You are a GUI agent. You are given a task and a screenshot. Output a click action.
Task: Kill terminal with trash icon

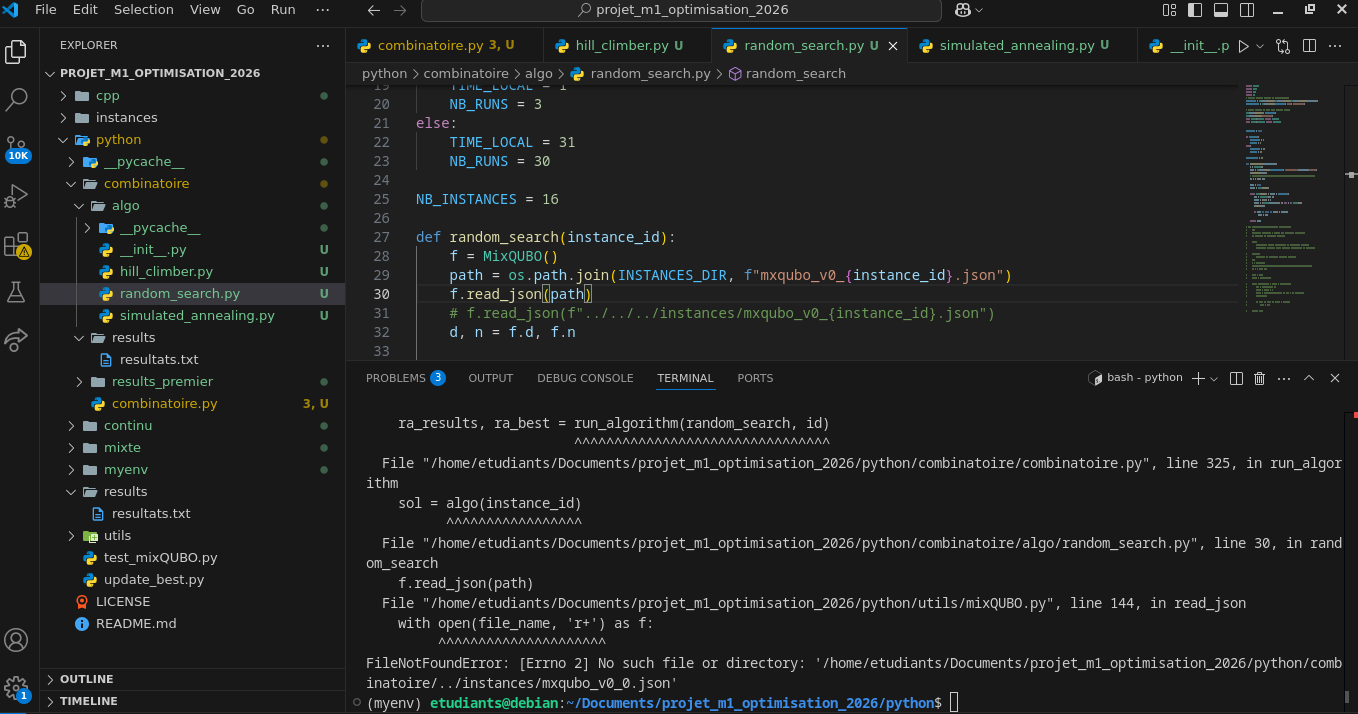click(1260, 378)
